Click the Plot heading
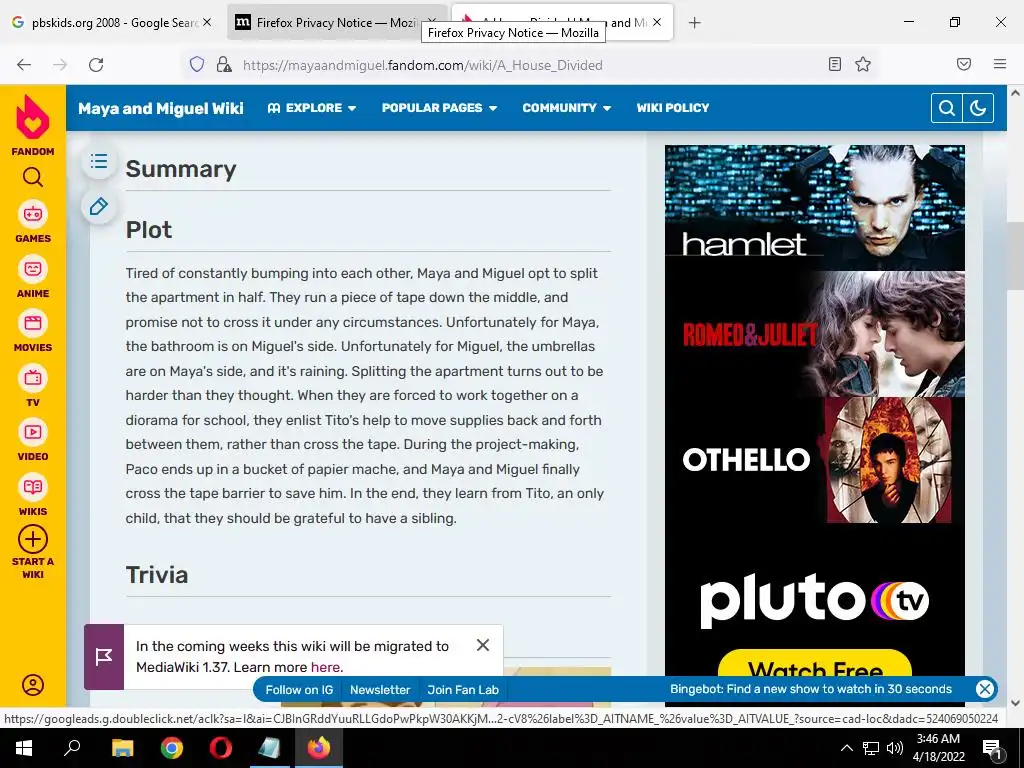 coord(149,230)
